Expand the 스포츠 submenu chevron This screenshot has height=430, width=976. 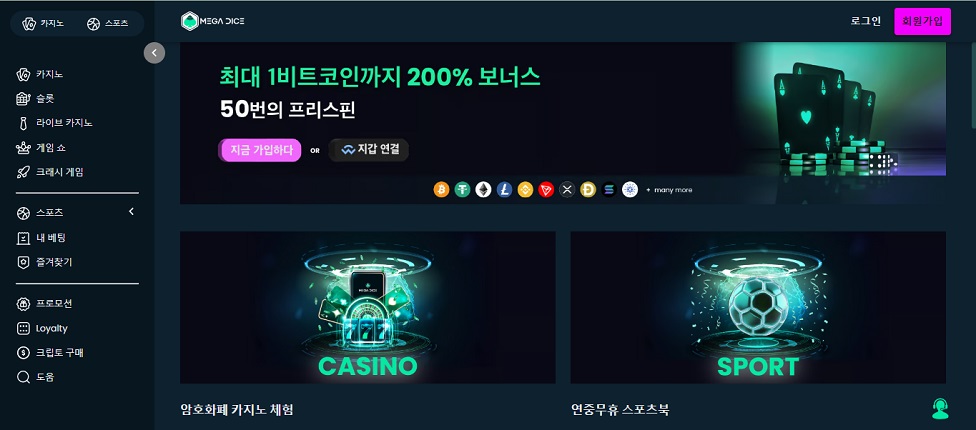click(131, 212)
